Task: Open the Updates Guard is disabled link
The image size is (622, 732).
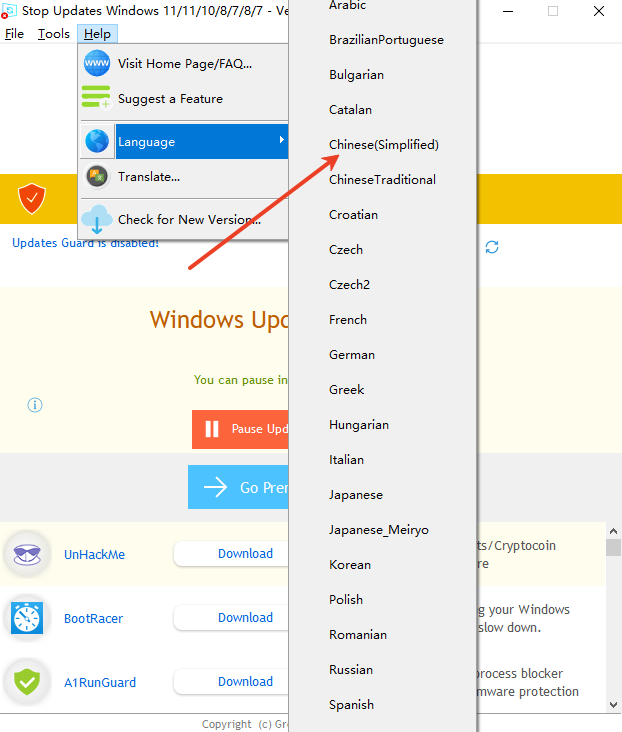Action: click(x=85, y=243)
